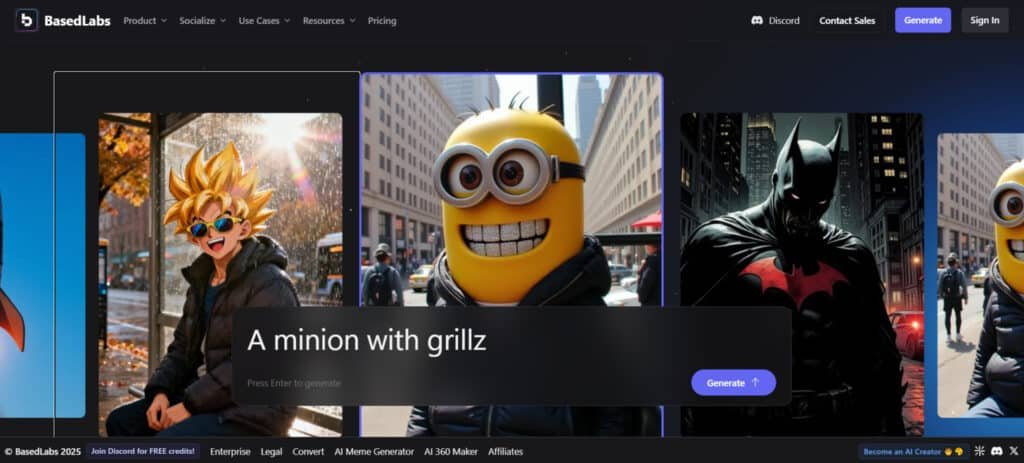Click Generate button with arrow in prompt box
Viewport: 1024px width, 463px height.
coord(733,383)
